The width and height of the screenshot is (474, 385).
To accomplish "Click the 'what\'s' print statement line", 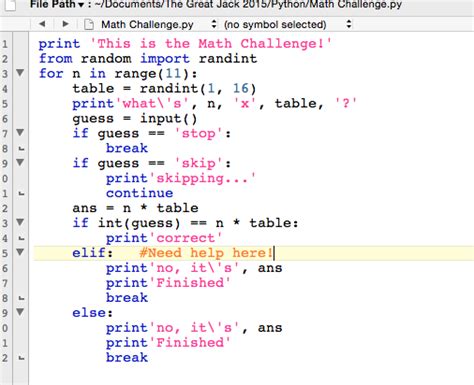I will click(x=214, y=104).
